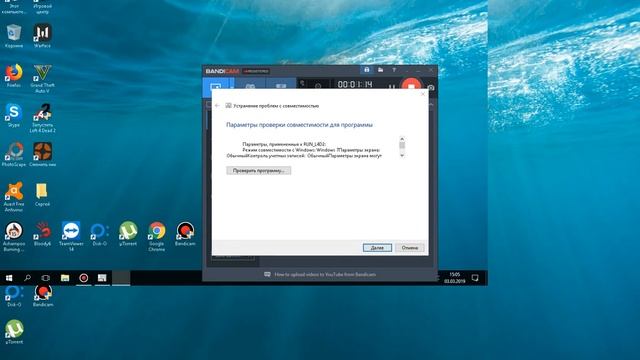Click the Отмена button
640x360 pixels.
pos(410,248)
